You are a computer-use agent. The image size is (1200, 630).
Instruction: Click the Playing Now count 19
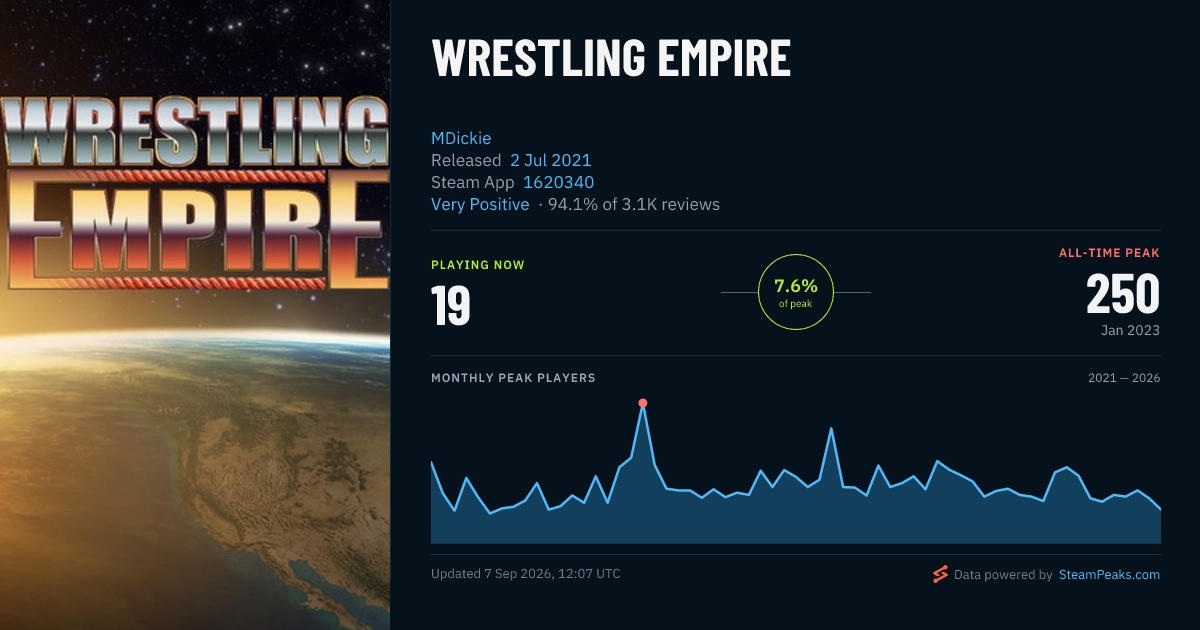click(451, 305)
